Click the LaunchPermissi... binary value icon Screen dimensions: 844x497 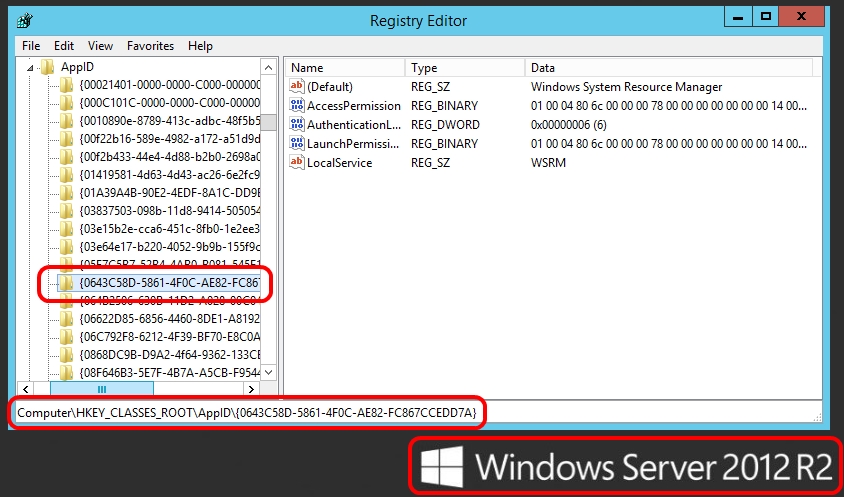pos(297,143)
